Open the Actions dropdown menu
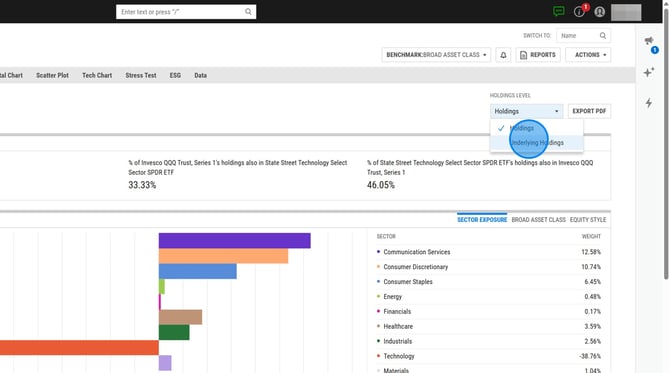Viewport: 670px width, 373px height. [588, 55]
